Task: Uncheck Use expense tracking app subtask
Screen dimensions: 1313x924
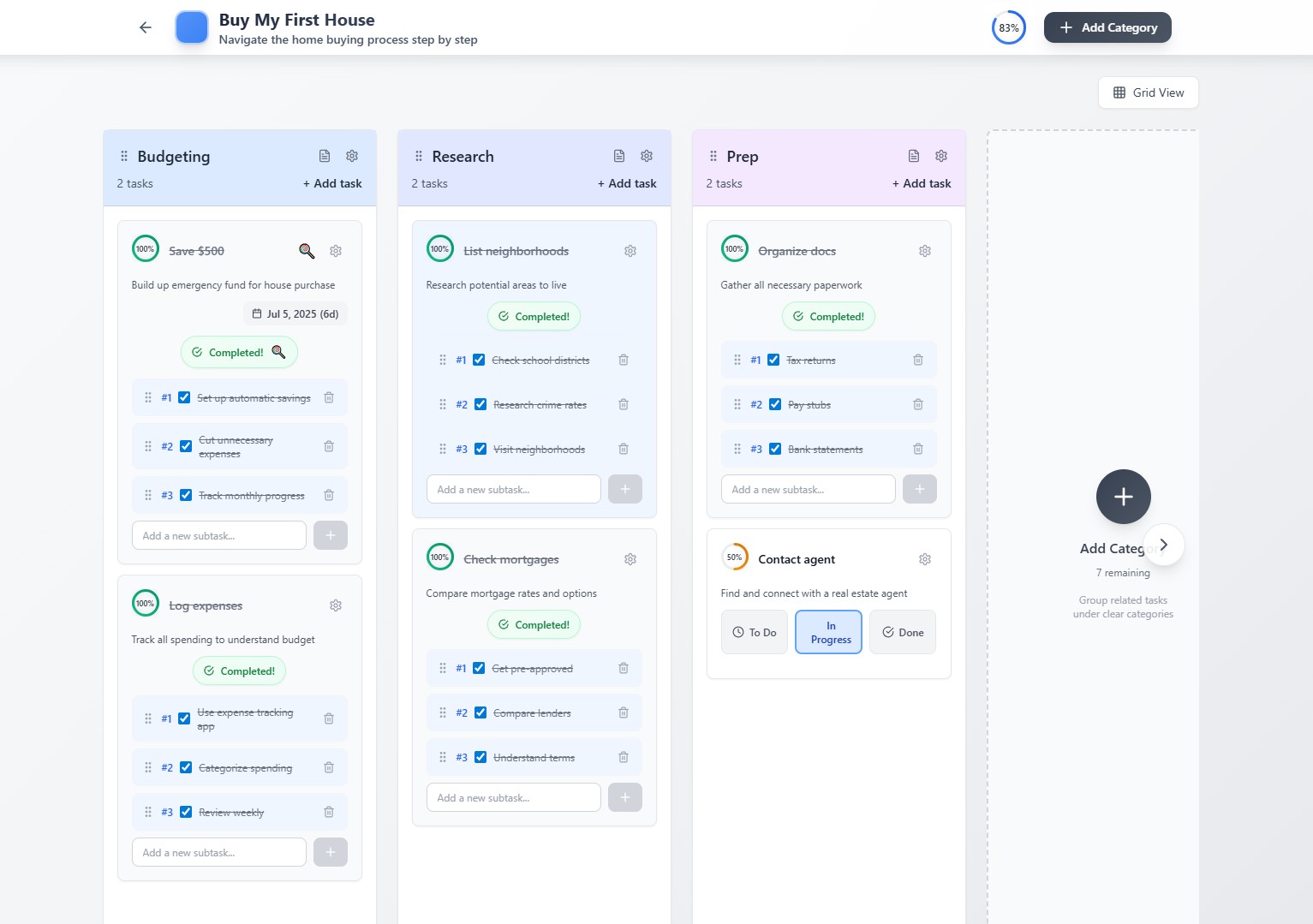Action: [184, 718]
